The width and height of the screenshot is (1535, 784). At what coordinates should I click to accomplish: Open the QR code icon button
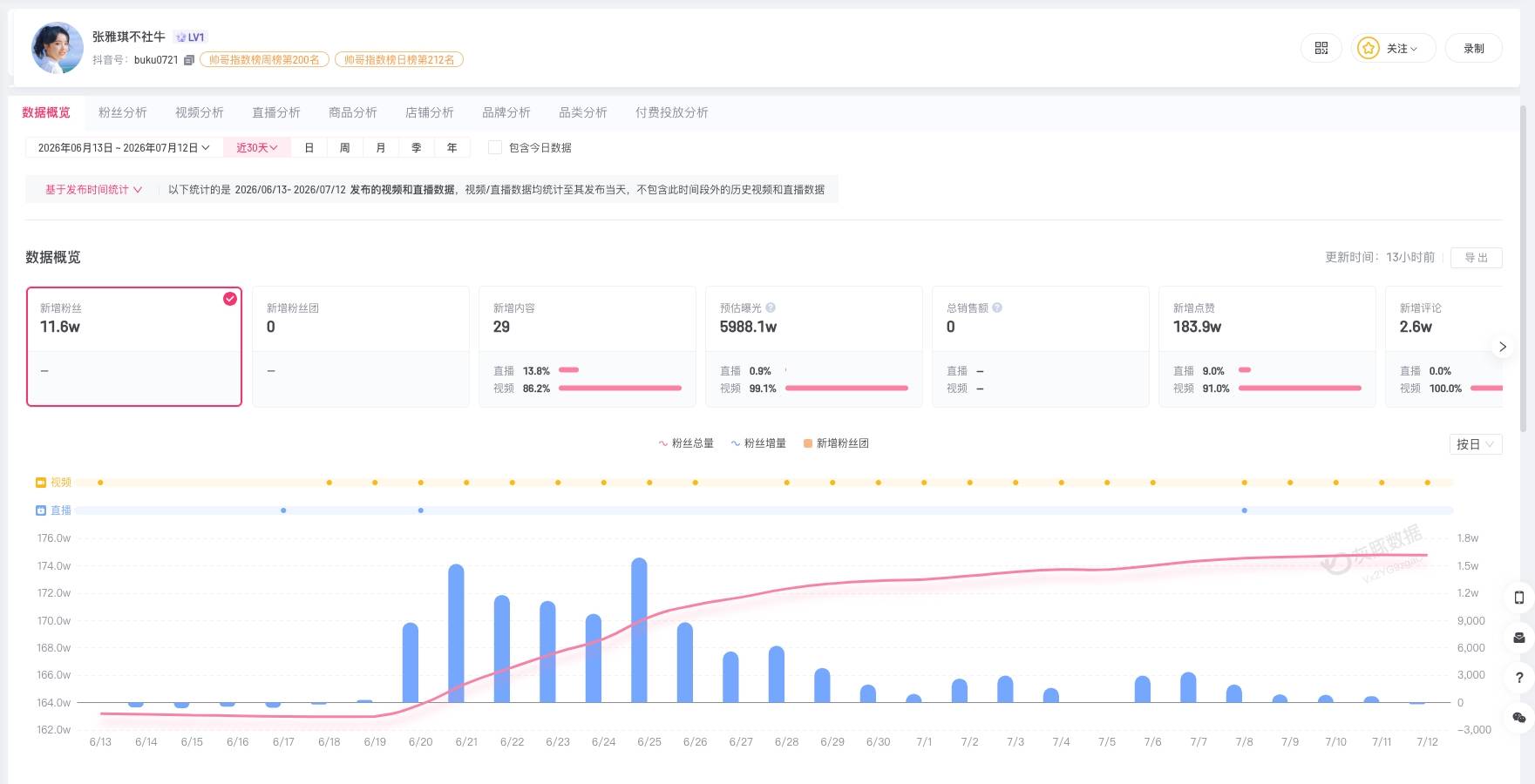coord(1321,48)
